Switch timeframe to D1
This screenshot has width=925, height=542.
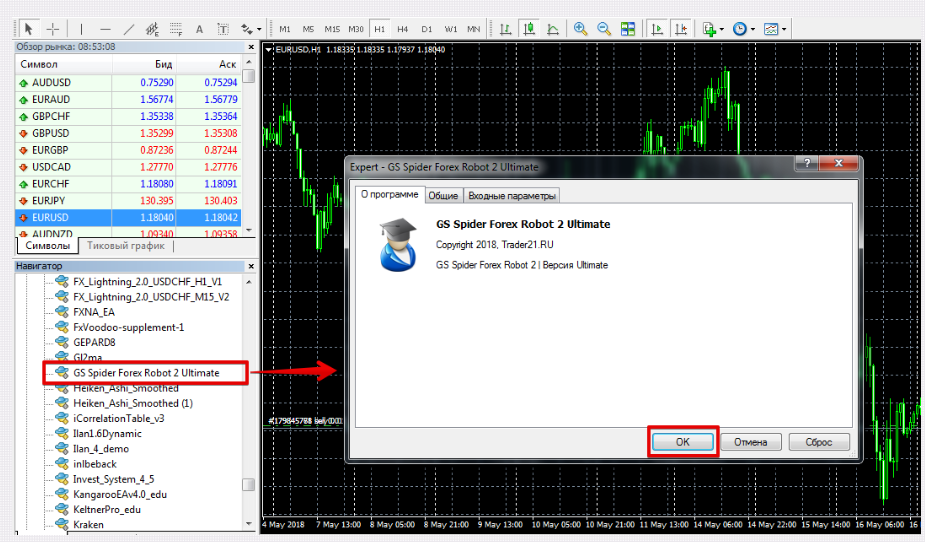point(427,29)
